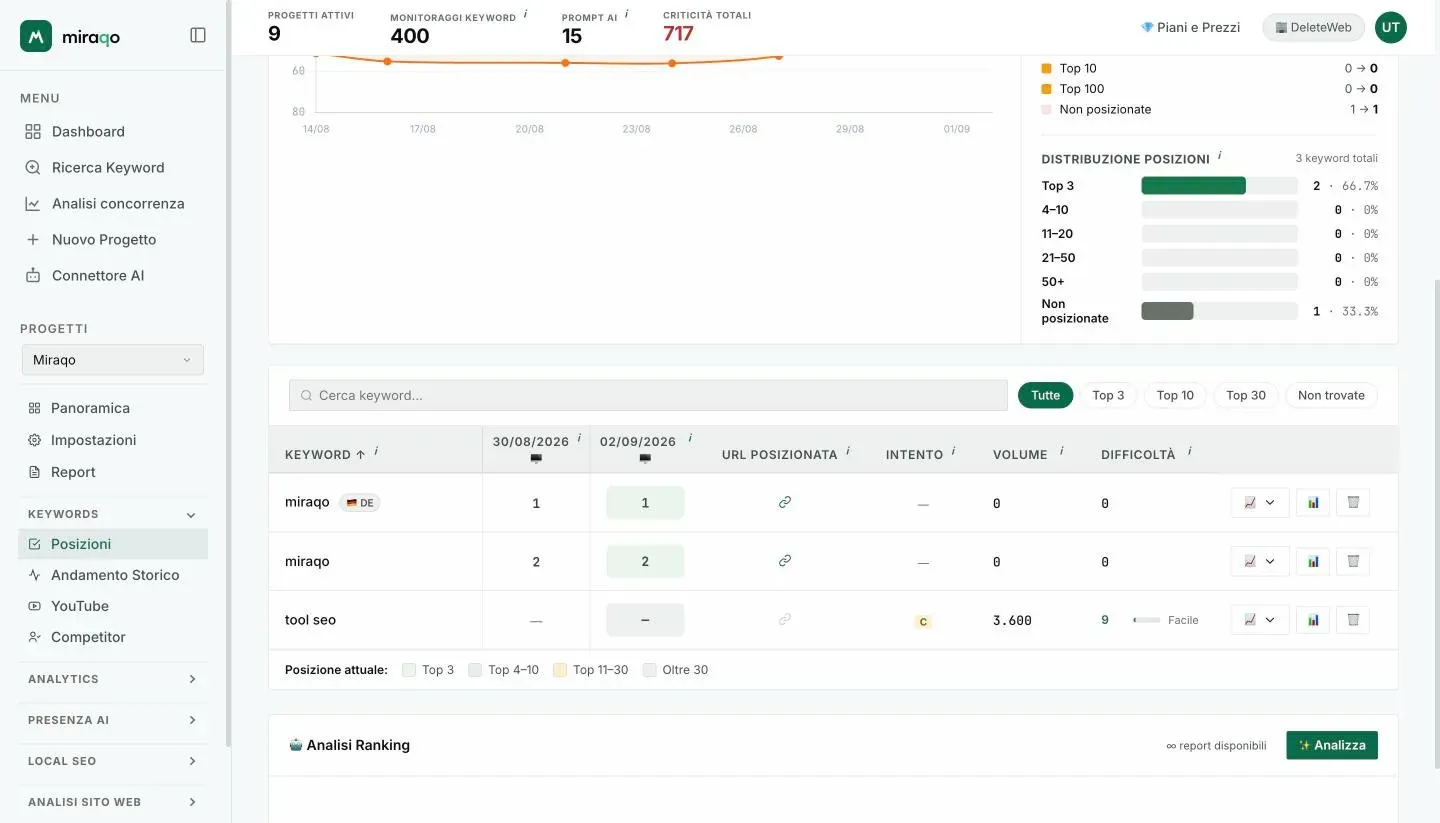Delete the miraqo DE keyword
Image resolution: width=1440 pixels, height=823 pixels.
click(1353, 502)
